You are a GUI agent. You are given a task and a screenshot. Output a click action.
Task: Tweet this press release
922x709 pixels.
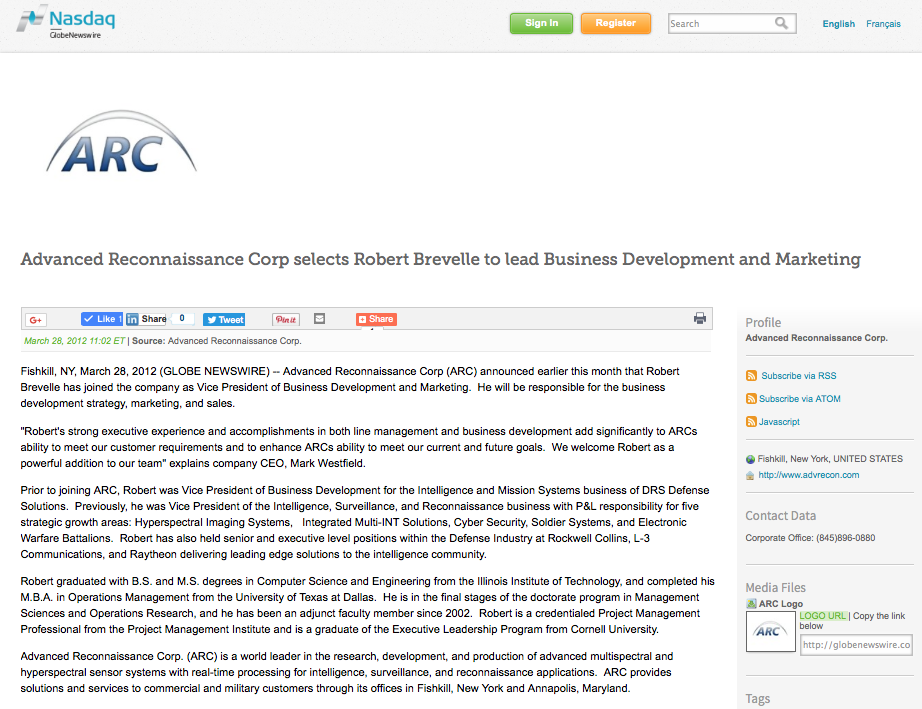click(x=224, y=319)
